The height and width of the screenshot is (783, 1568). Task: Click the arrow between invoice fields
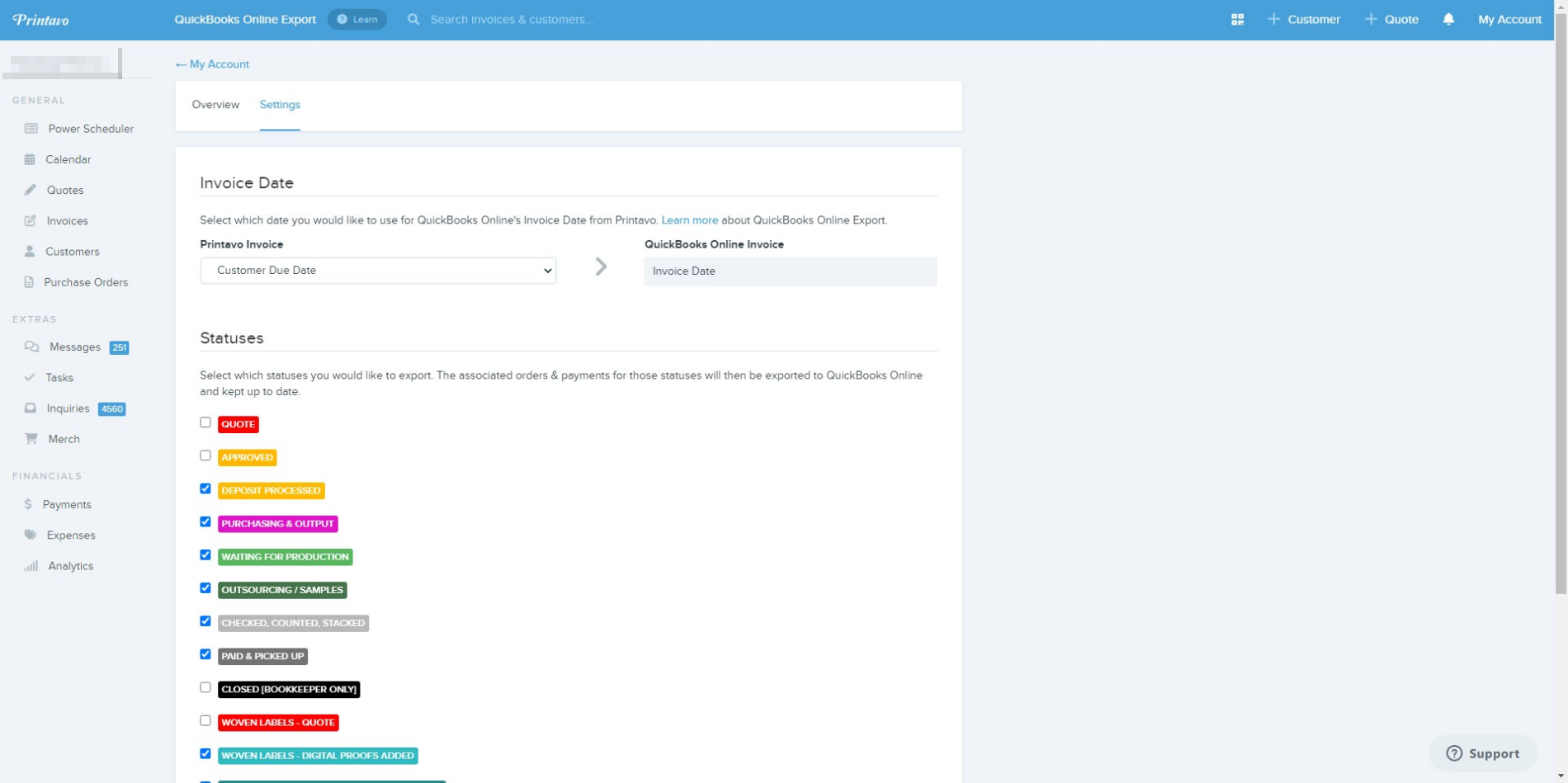(602, 267)
